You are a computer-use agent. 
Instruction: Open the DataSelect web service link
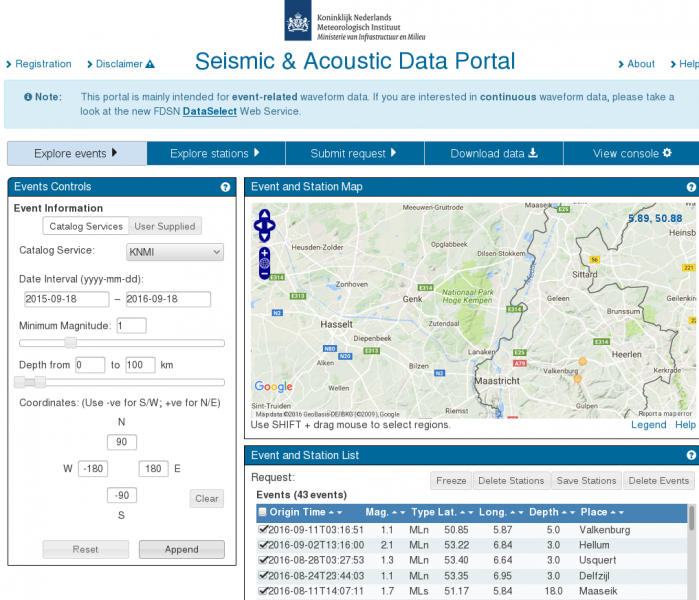click(208, 111)
